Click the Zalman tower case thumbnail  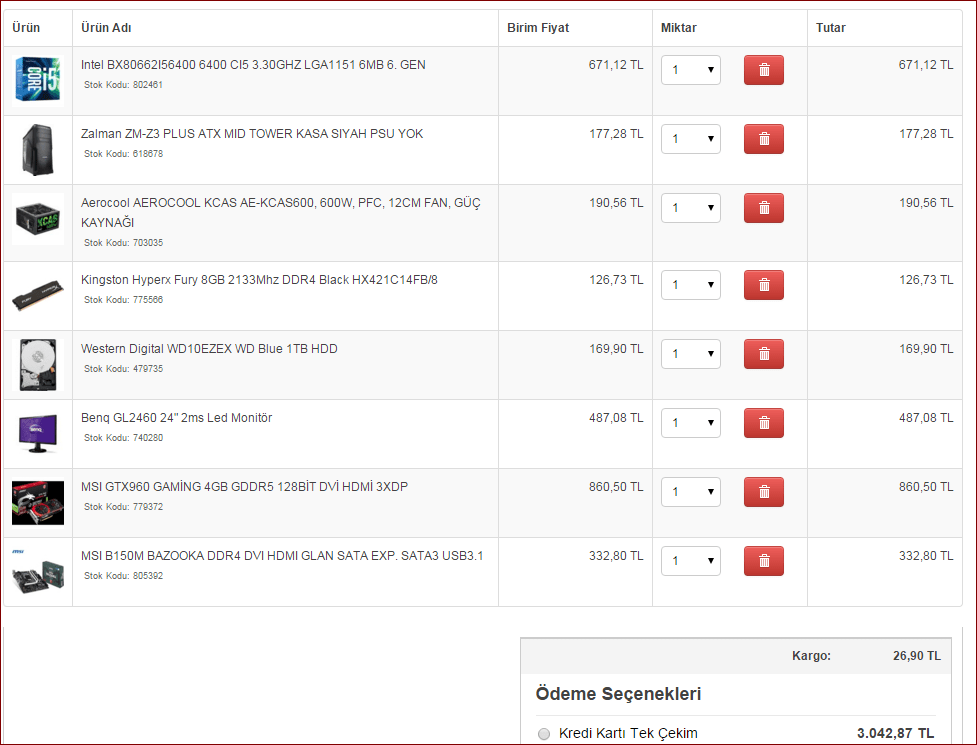tap(38, 149)
